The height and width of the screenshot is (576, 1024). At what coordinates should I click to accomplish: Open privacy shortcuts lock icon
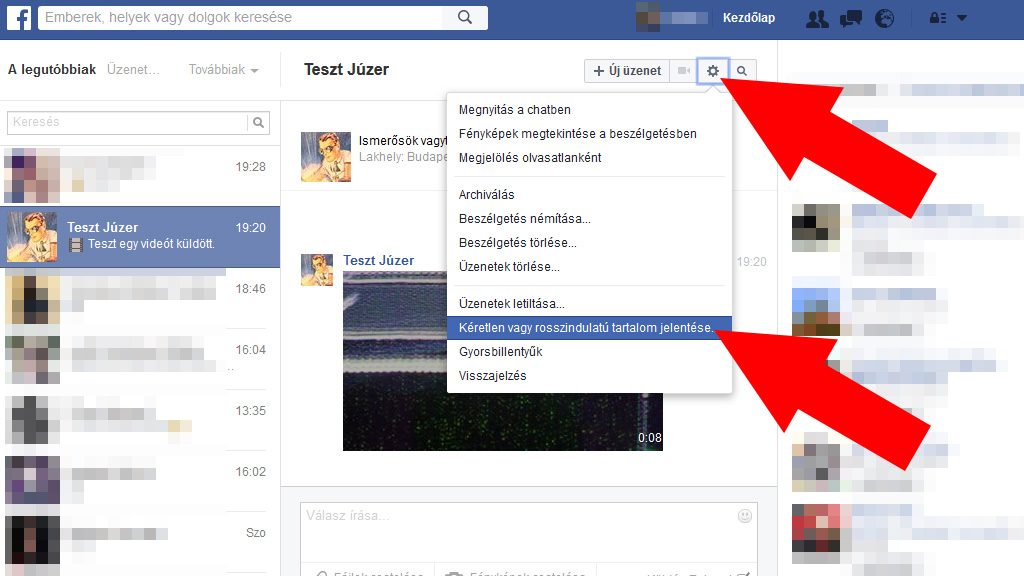[x=939, y=18]
